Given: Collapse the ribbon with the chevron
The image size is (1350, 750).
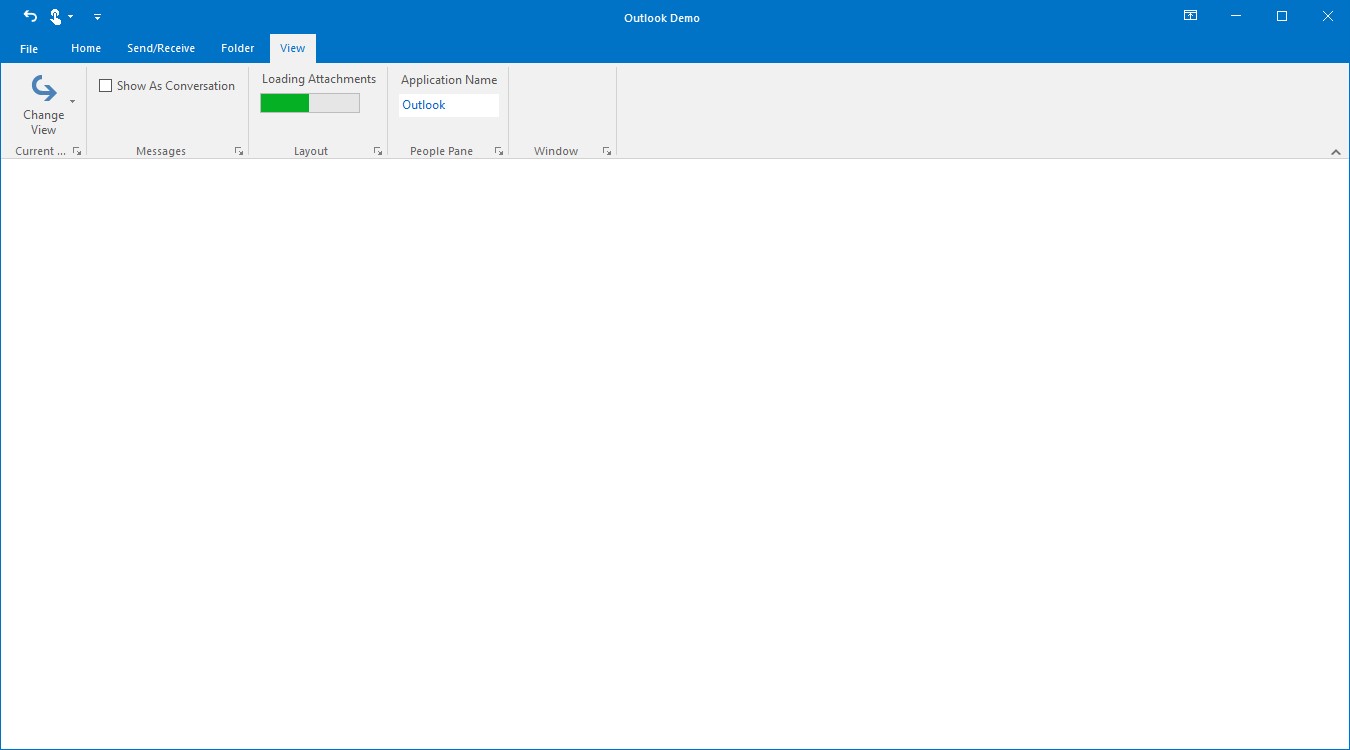Looking at the screenshot, I should (x=1336, y=152).
